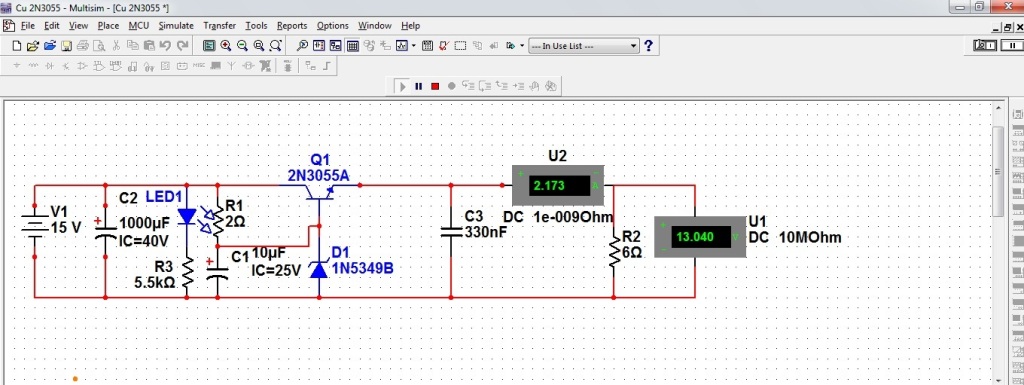The height and width of the screenshot is (385, 1024).
Task: Stop the simulation with red square
Action: pyautogui.click(x=435, y=86)
